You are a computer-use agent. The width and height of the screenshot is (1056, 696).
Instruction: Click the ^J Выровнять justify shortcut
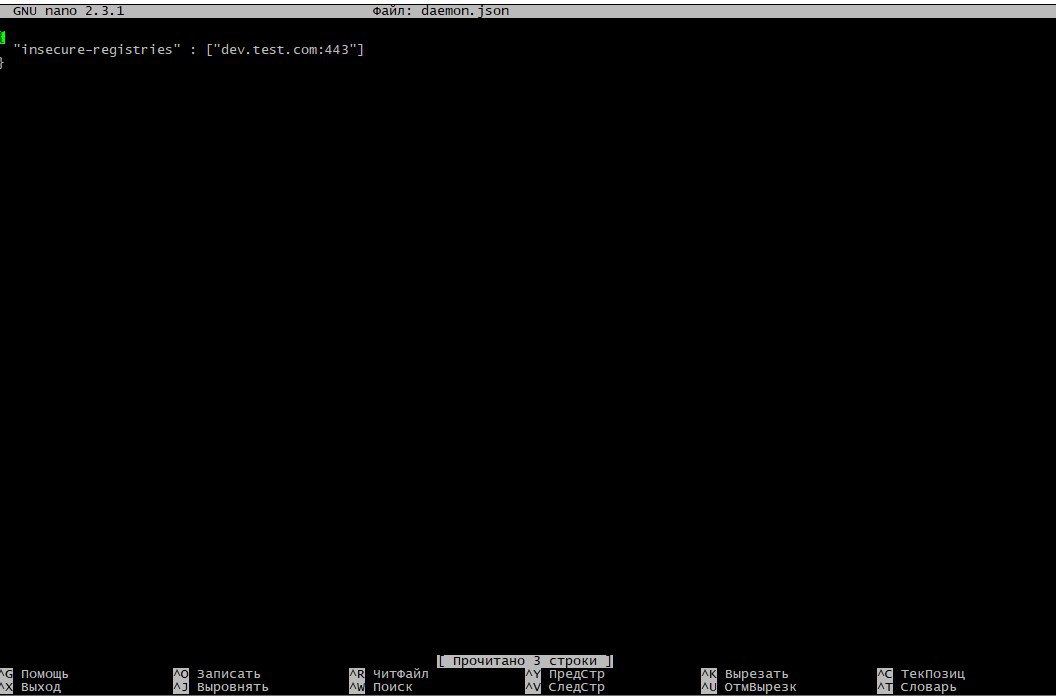[220, 687]
